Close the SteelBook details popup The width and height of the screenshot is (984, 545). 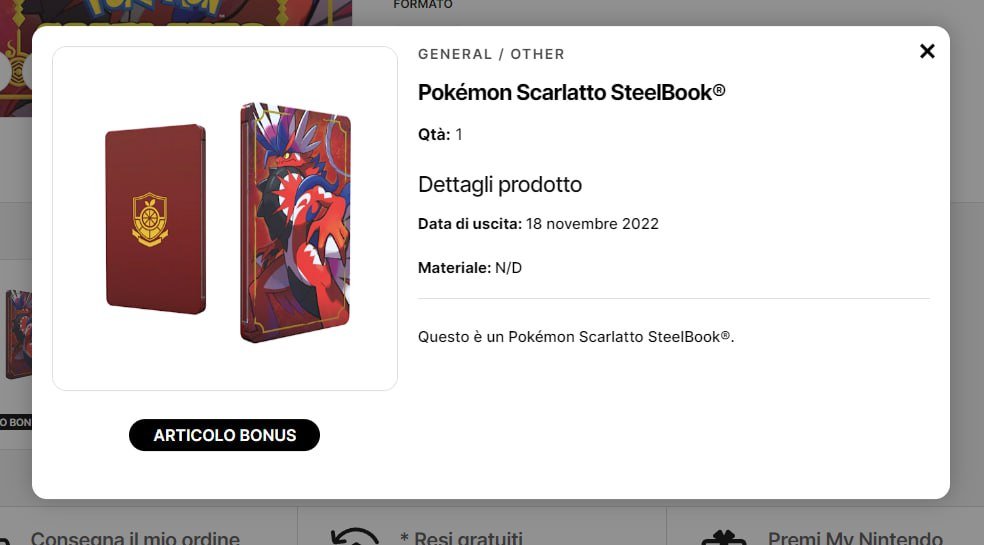pyautogui.click(x=927, y=51)
